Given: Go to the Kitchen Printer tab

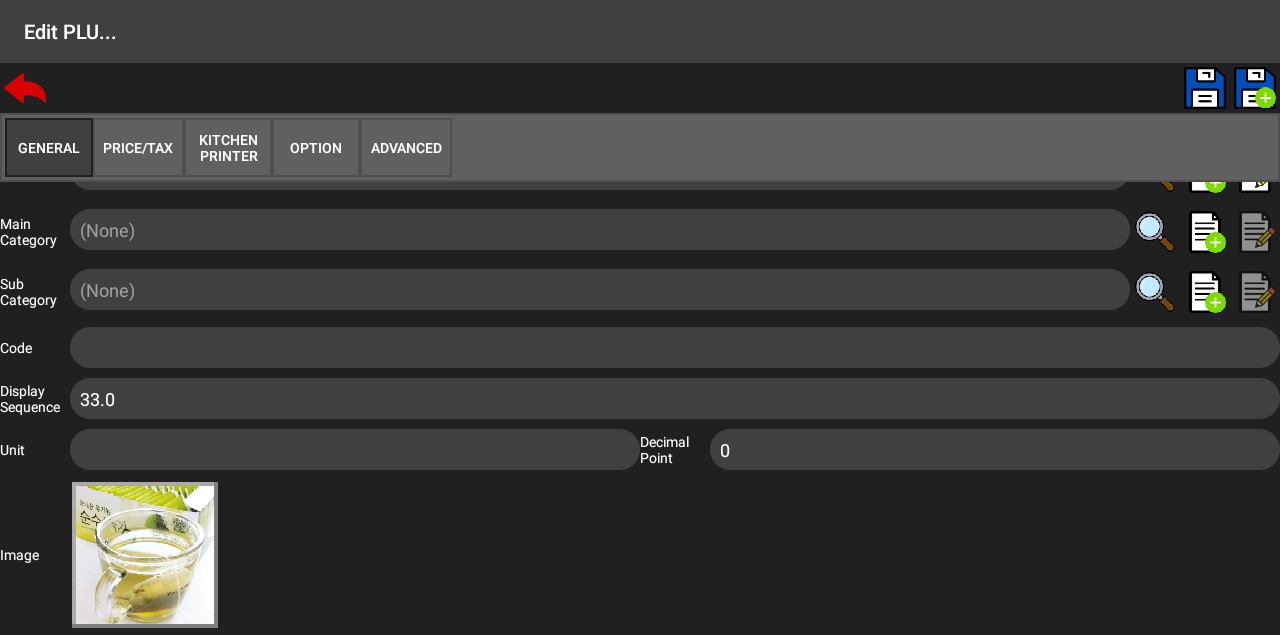Looking at the screenshot, I should (228, 148).
